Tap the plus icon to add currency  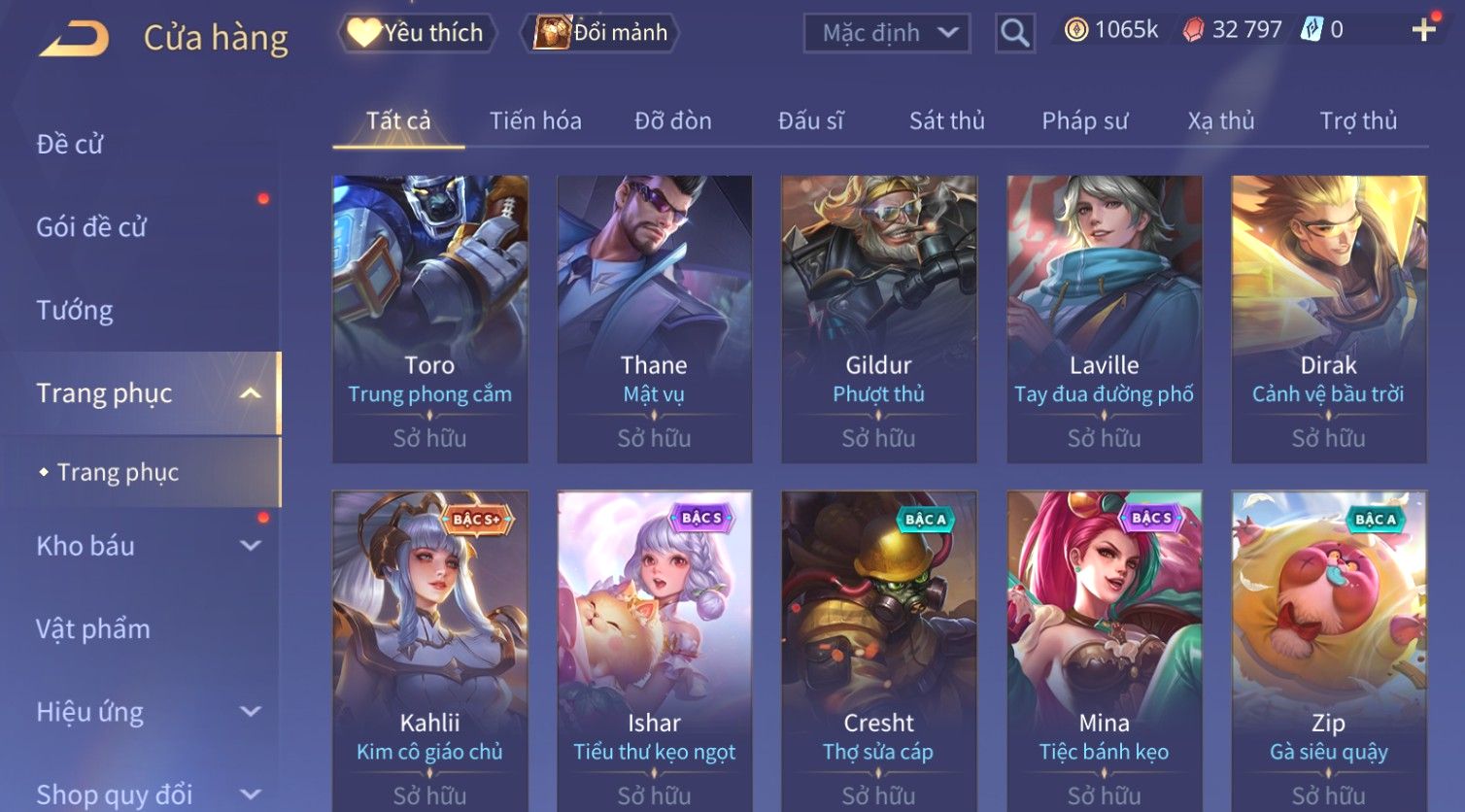[x=1423, y=30]
